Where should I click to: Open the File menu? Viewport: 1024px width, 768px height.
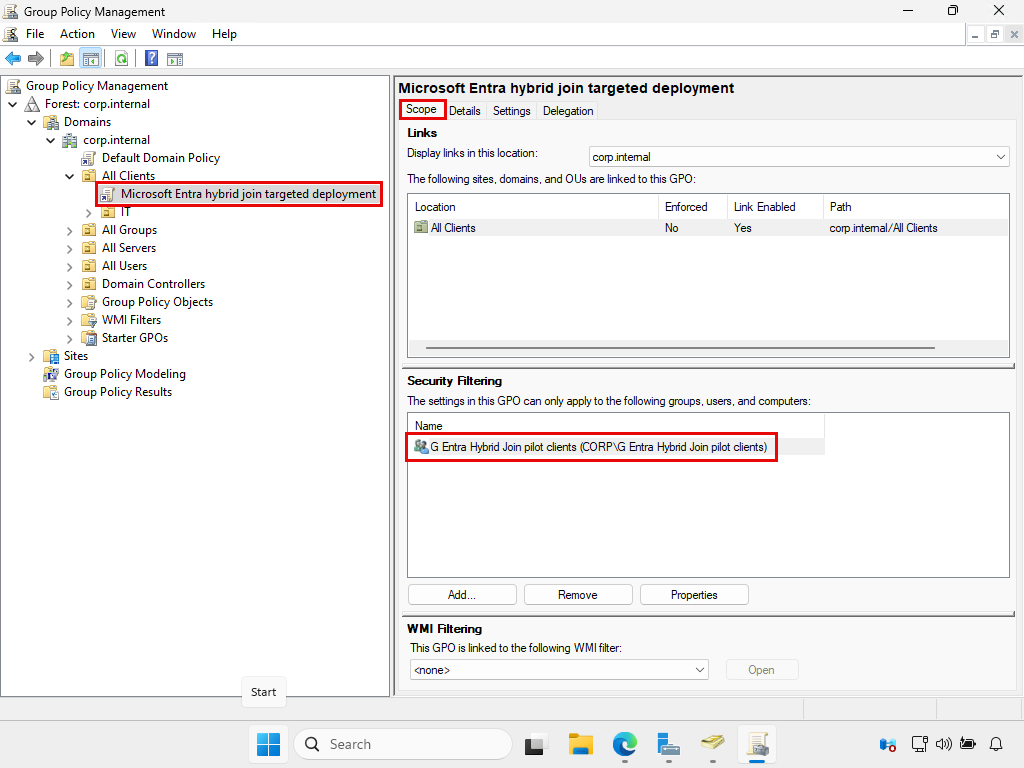click(35, 34)
